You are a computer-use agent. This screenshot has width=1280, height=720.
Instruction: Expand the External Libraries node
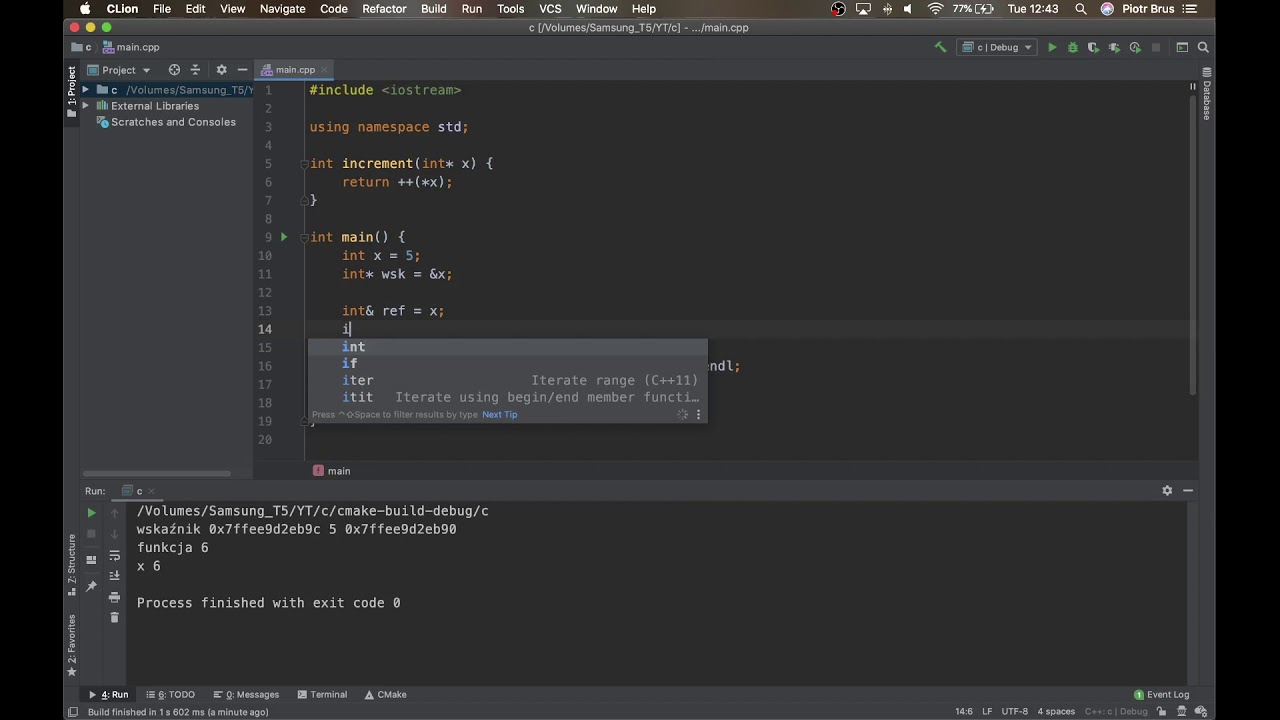pyautogui.click(x=86, y=106)
